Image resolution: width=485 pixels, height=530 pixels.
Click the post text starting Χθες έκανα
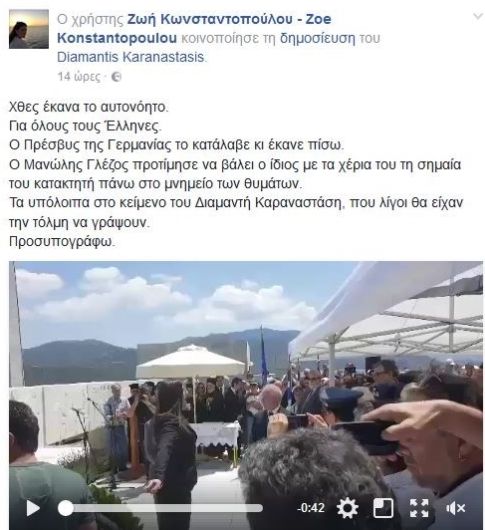click(89, 107)
